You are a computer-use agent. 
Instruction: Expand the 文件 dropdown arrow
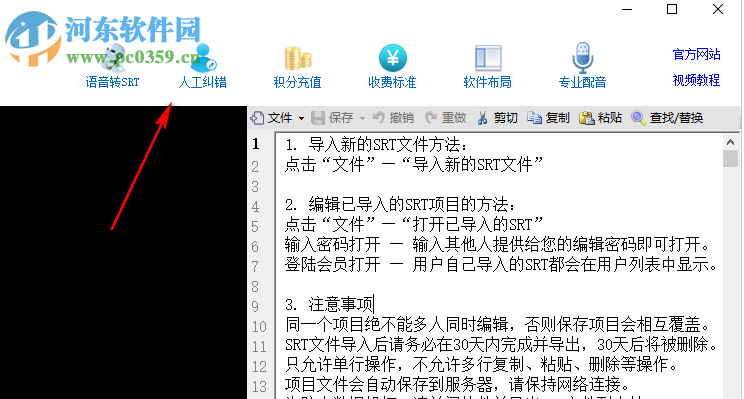(301, 118)
